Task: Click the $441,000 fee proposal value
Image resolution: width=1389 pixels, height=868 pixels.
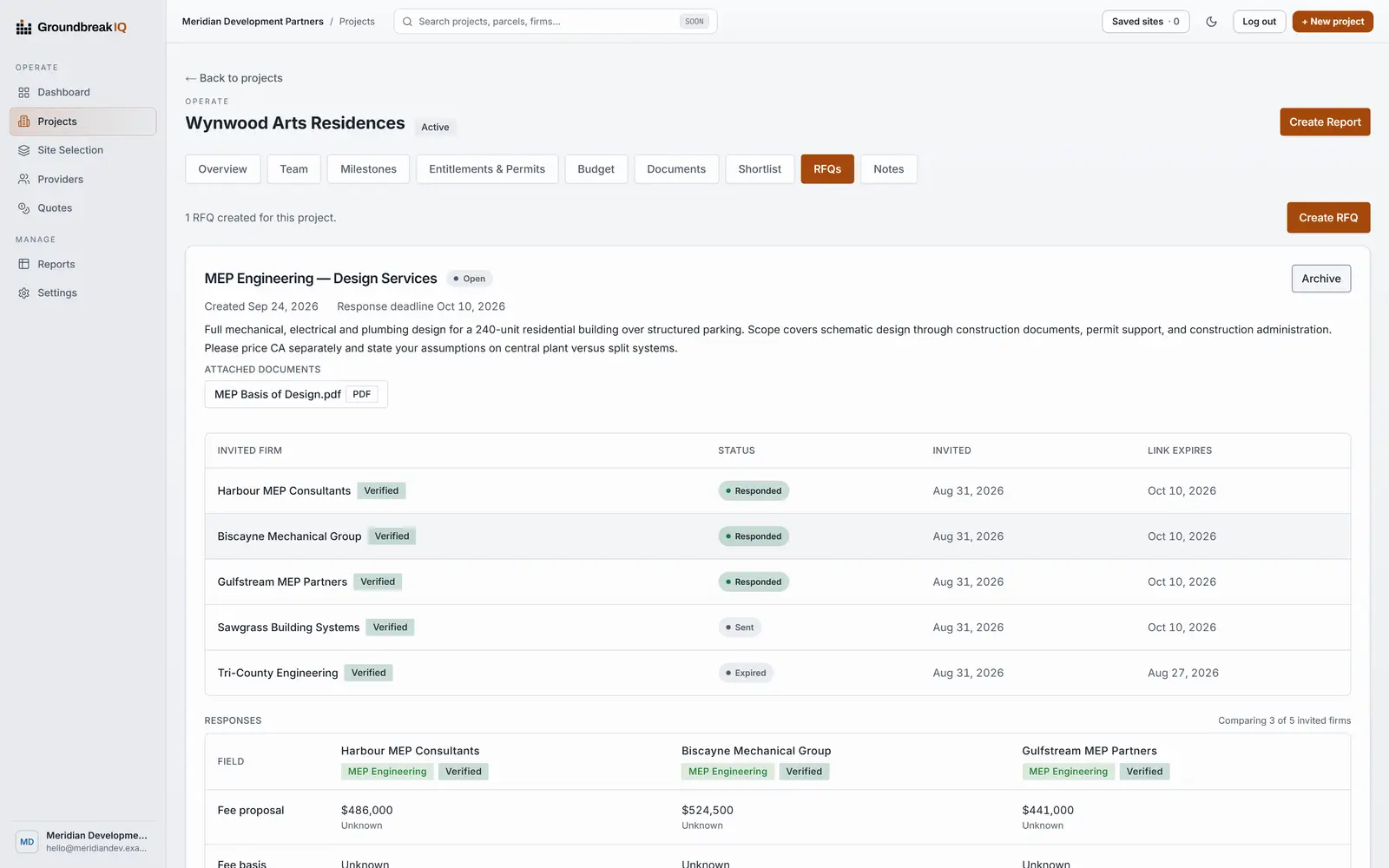Action: point(1048,811)
